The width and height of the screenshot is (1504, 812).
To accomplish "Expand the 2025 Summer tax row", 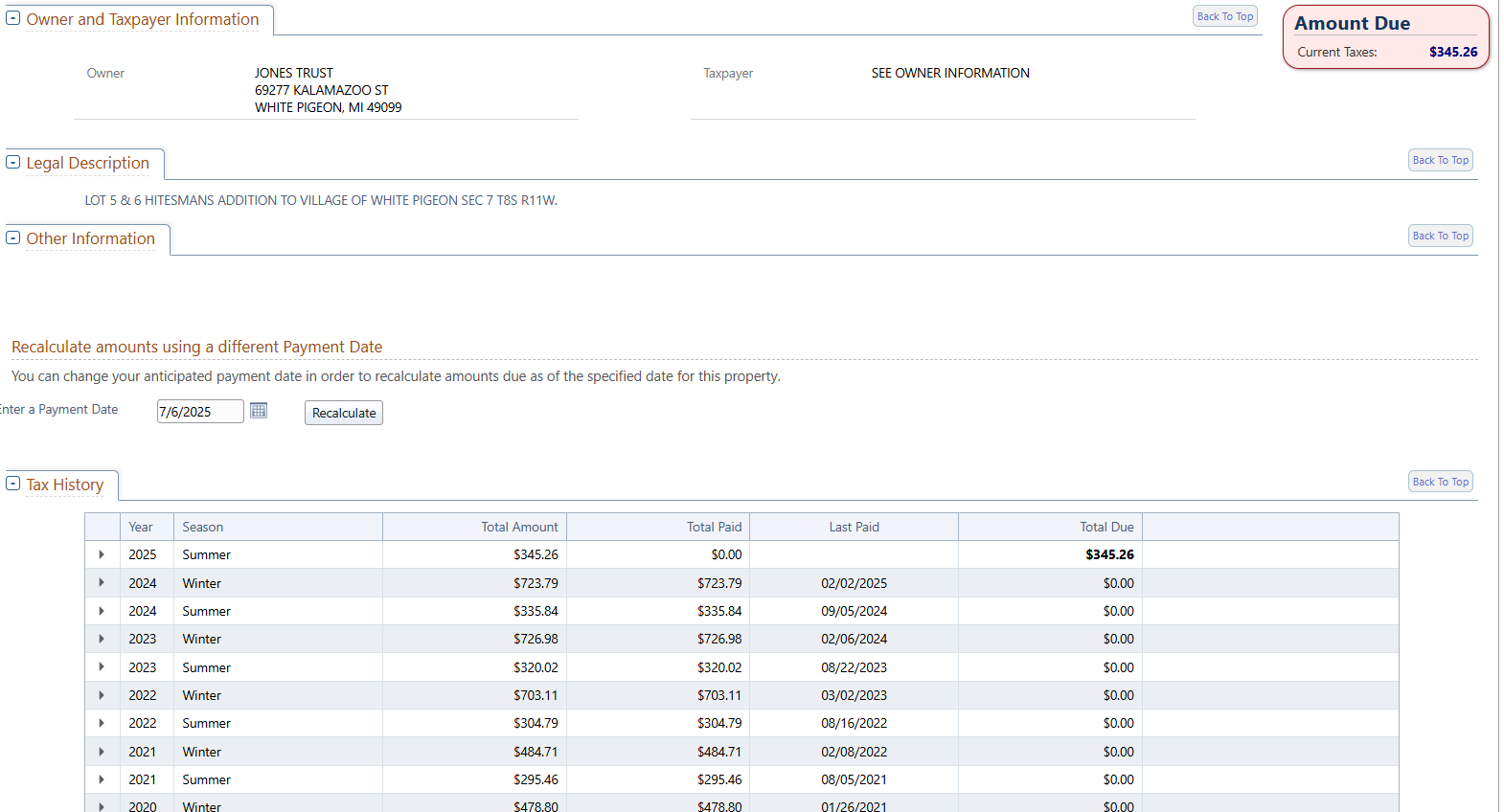I will click(x=102, y=554).
